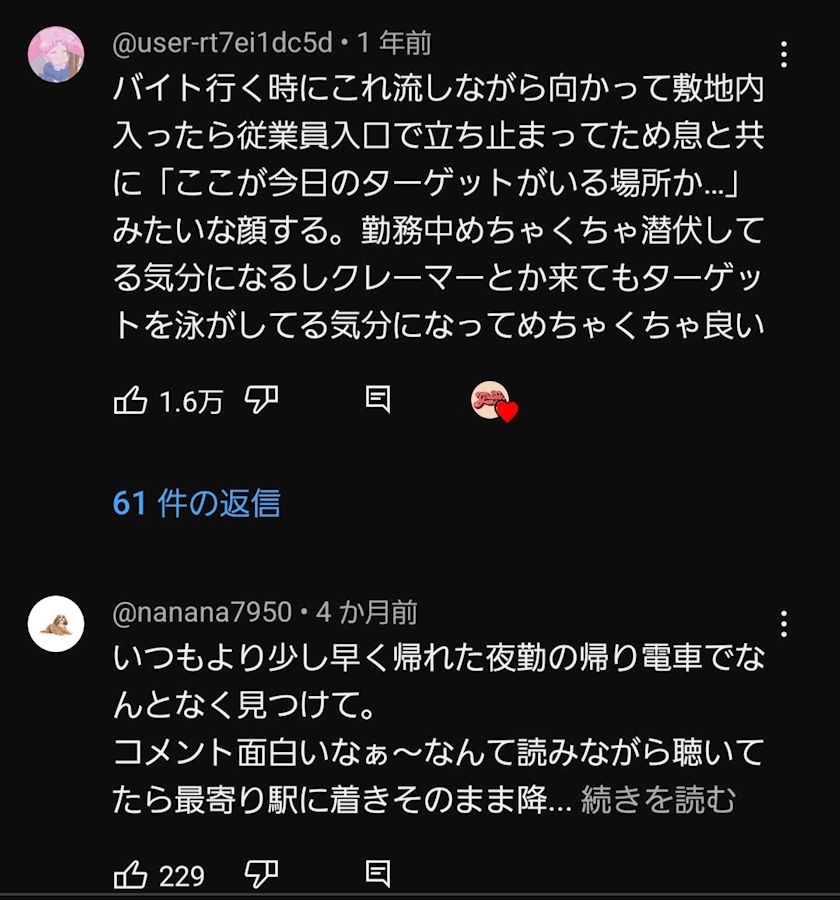Open three-dot menu for @nanana7950 comment
Viewport: 840px width, 900px height.
coord(784,624)
